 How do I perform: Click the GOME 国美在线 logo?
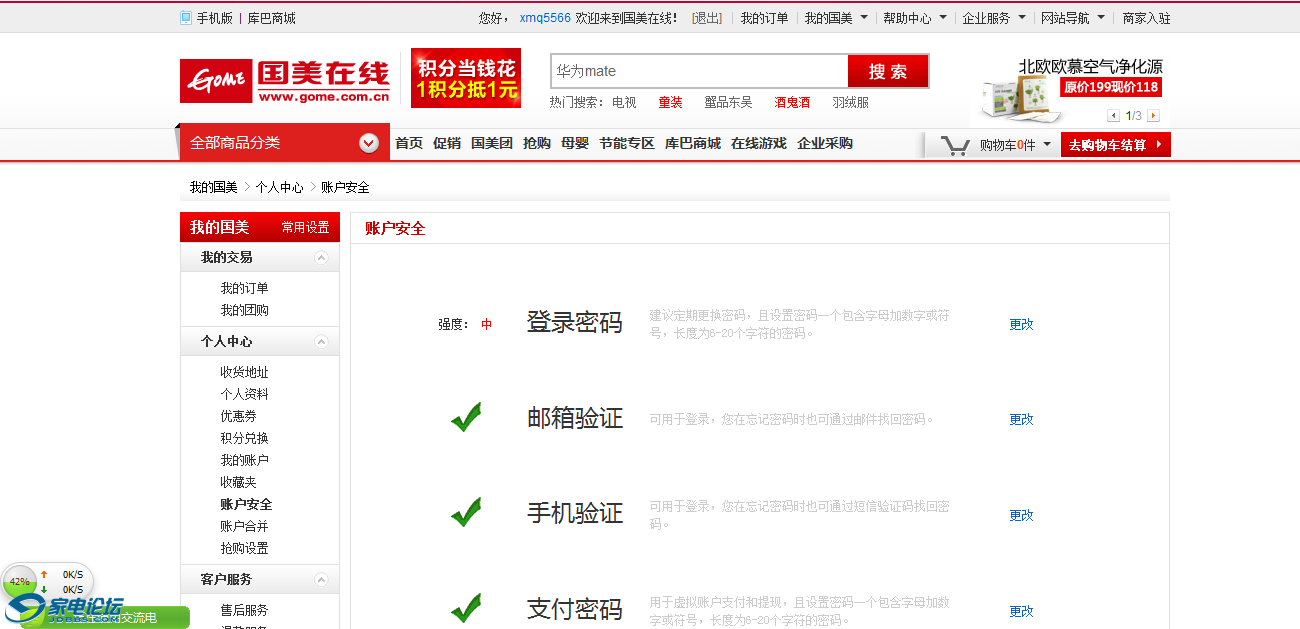point(285,79)
